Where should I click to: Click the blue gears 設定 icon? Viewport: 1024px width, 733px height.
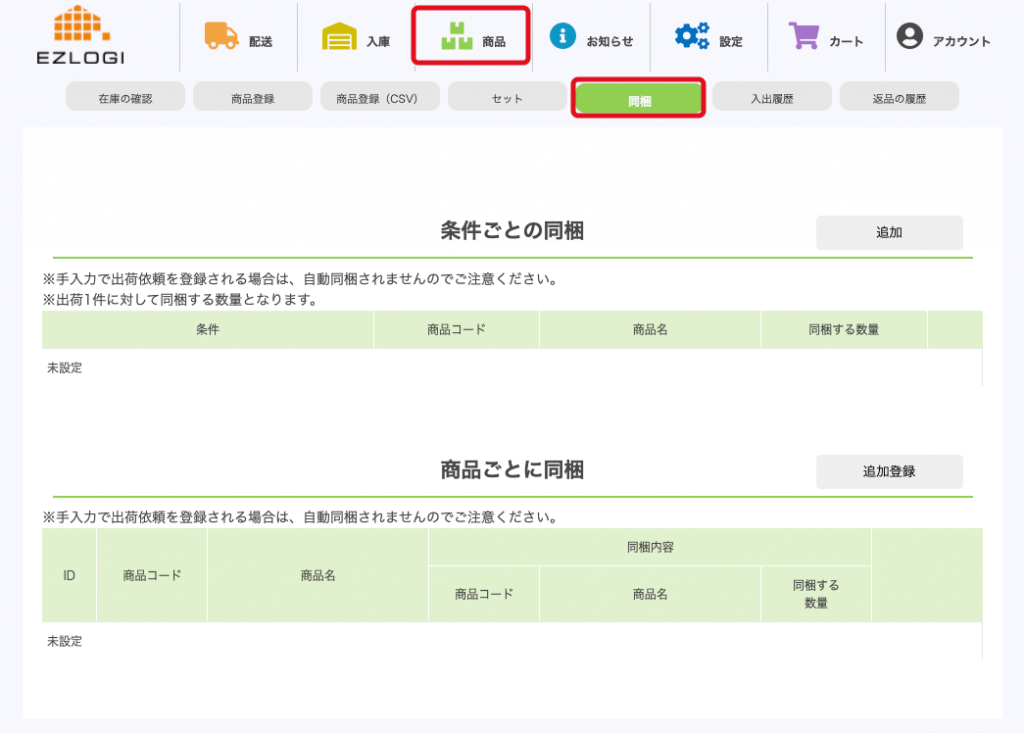click(691, 37)
